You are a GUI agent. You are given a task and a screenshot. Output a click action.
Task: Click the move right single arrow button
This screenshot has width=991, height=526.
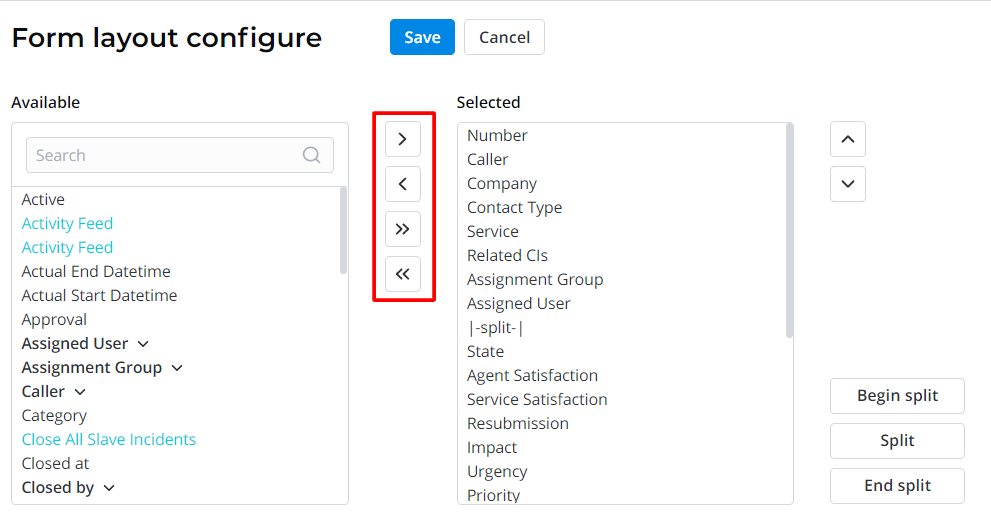[x=402, y=139]
